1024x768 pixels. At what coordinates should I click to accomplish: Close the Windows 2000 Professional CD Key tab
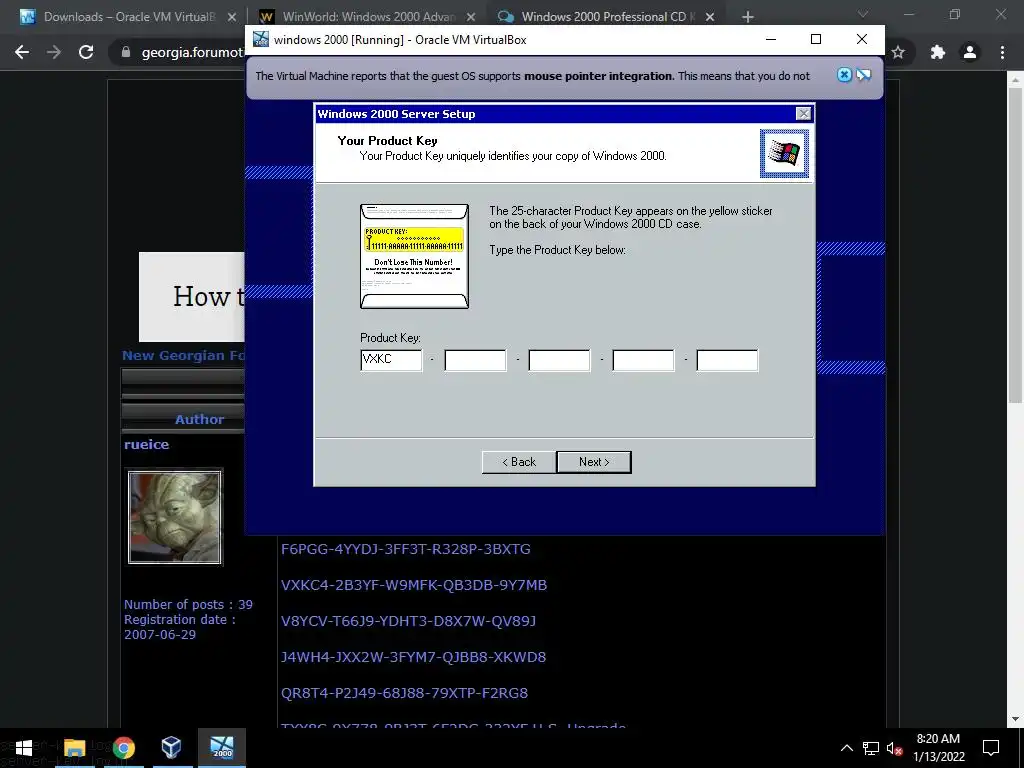tap(710, 17)
